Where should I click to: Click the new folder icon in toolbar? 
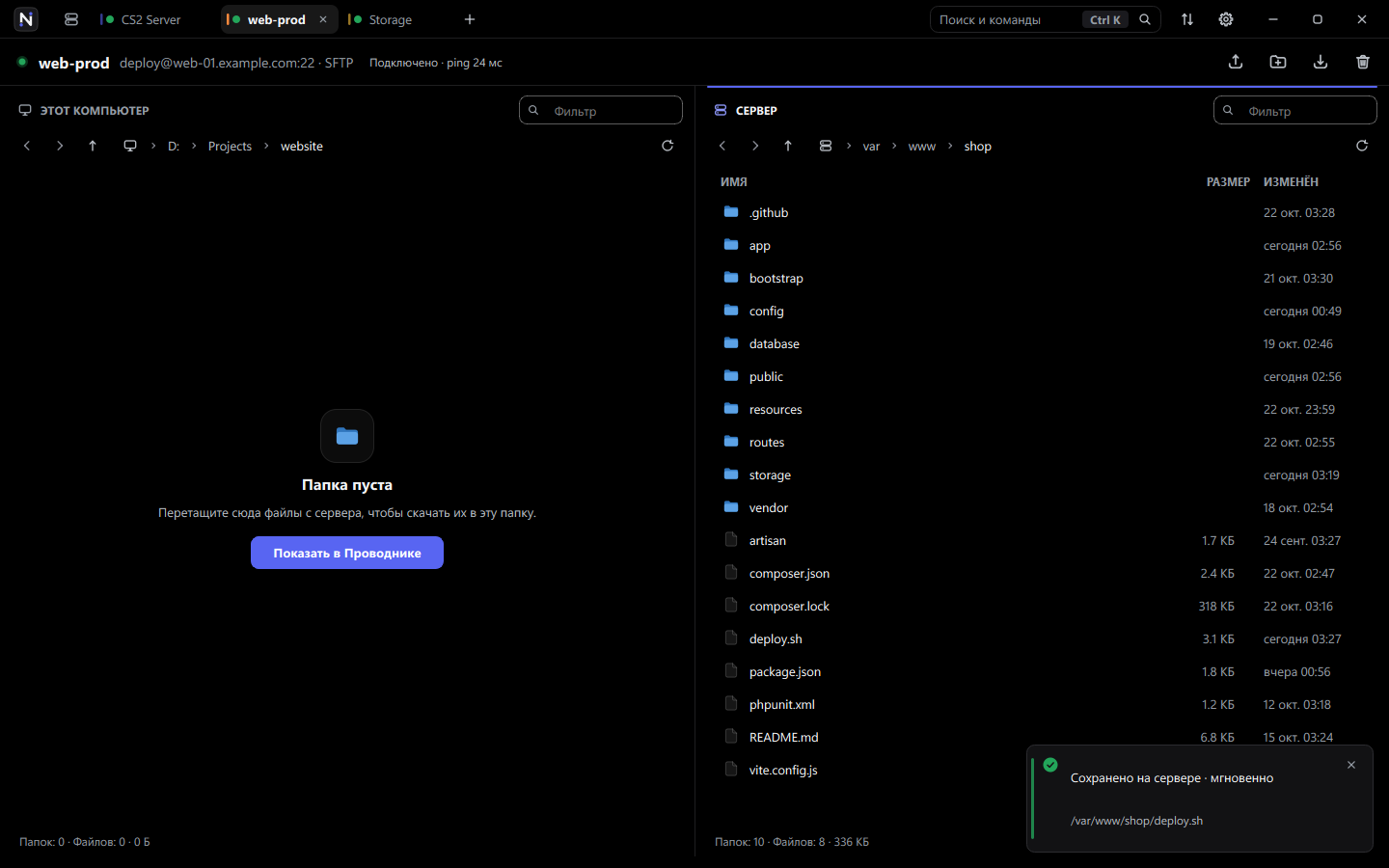pyautogui.click(x=1278, y=62)
